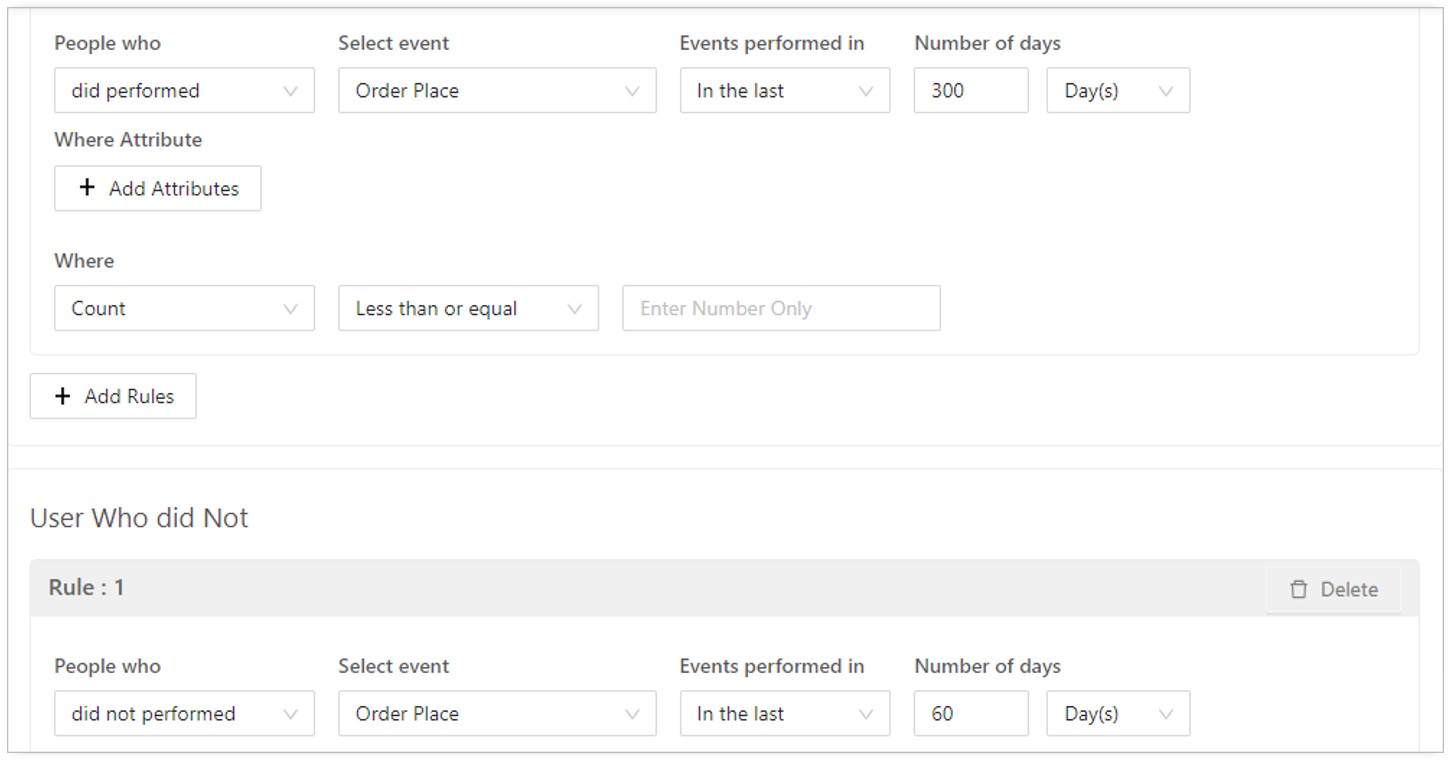The width and height of the screenshot is (1450, 760).
Task: Click the 'Where Attribute' label
Action: pyautogui.click(x=128, y=140)
